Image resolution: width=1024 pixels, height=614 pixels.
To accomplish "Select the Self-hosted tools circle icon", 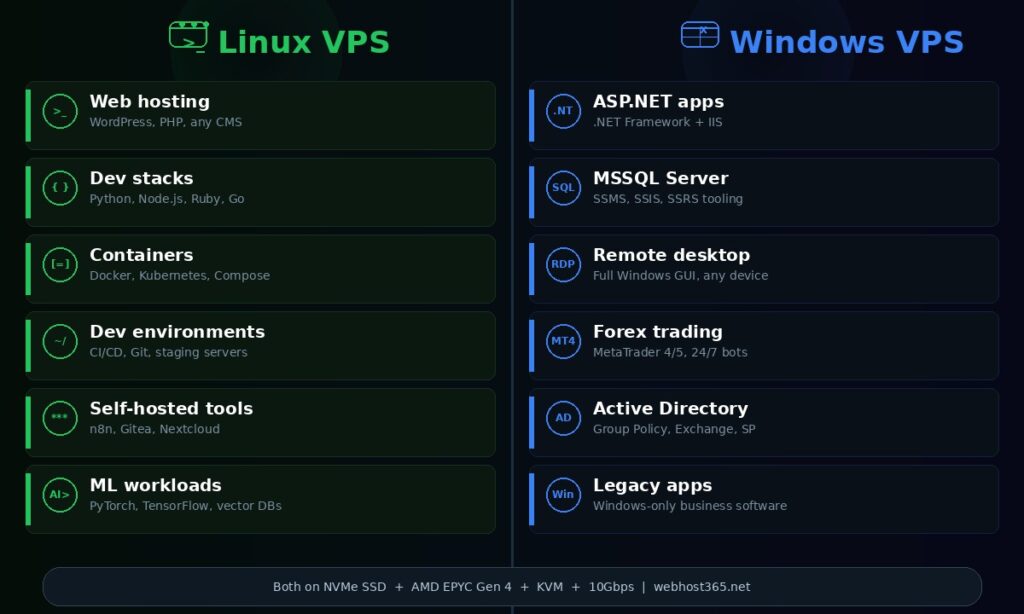I will tap(60, 418).
